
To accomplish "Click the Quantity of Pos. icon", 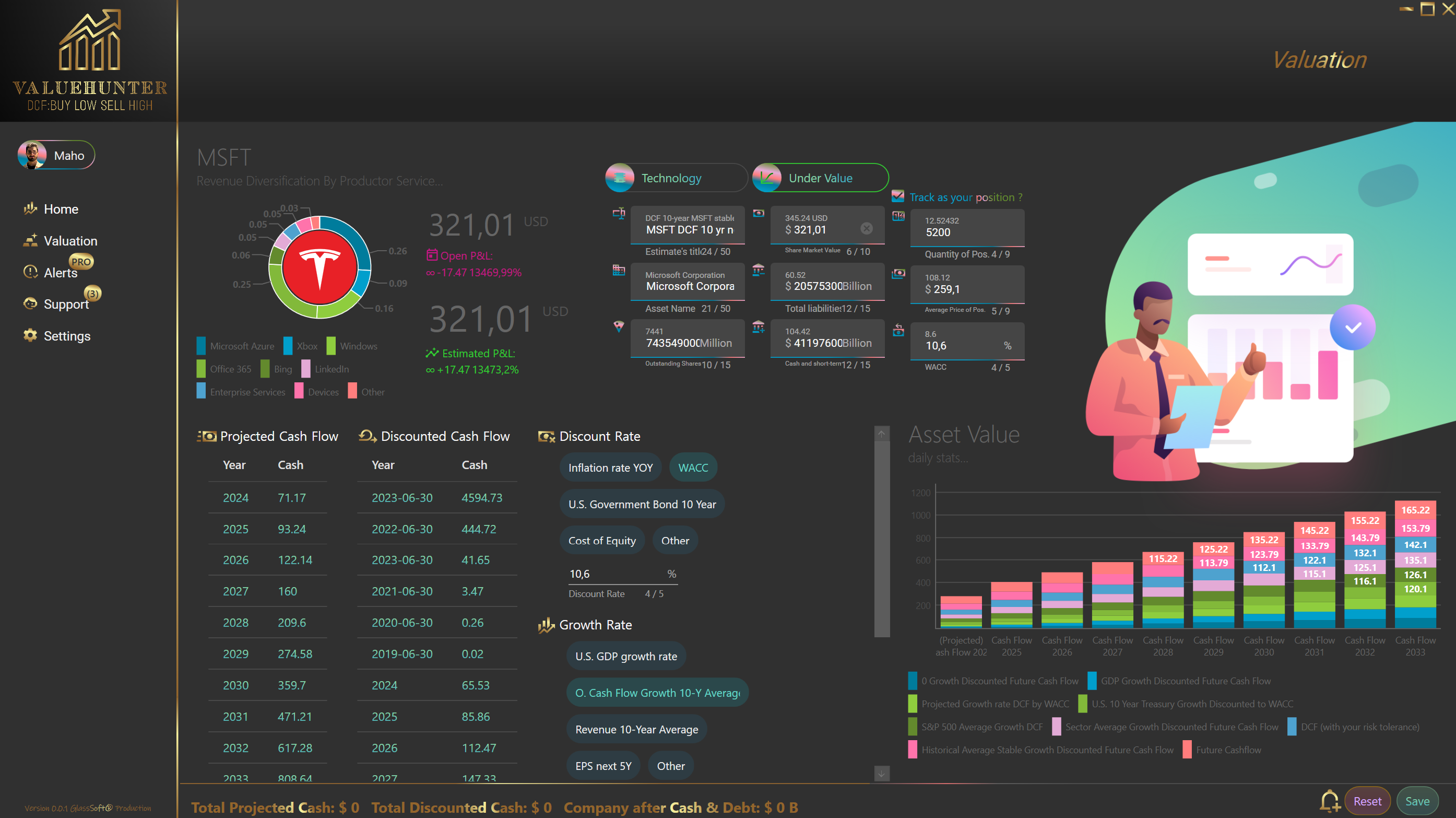I will [x=898, y=216].
